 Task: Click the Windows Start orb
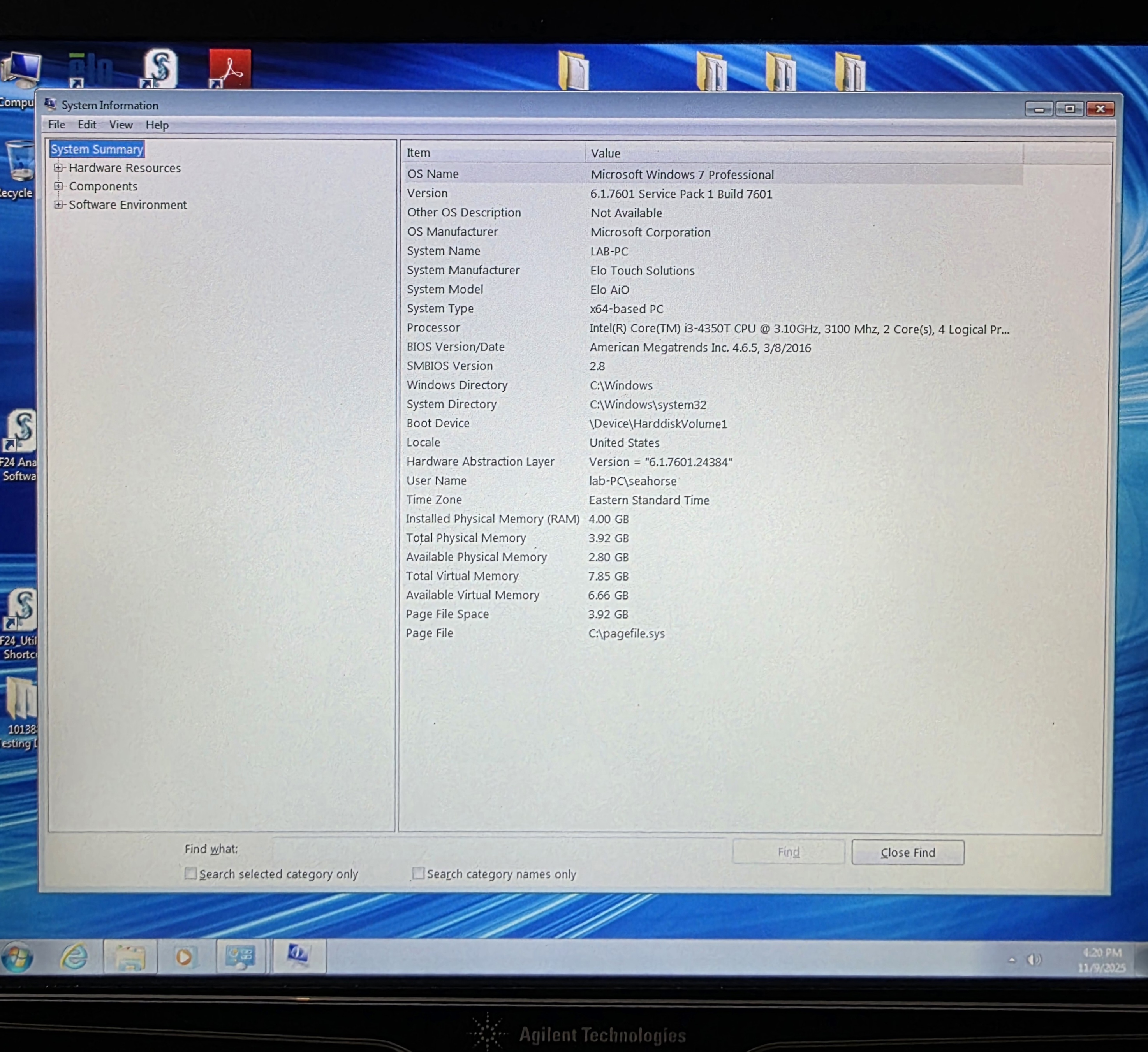(x=17, y=958)
